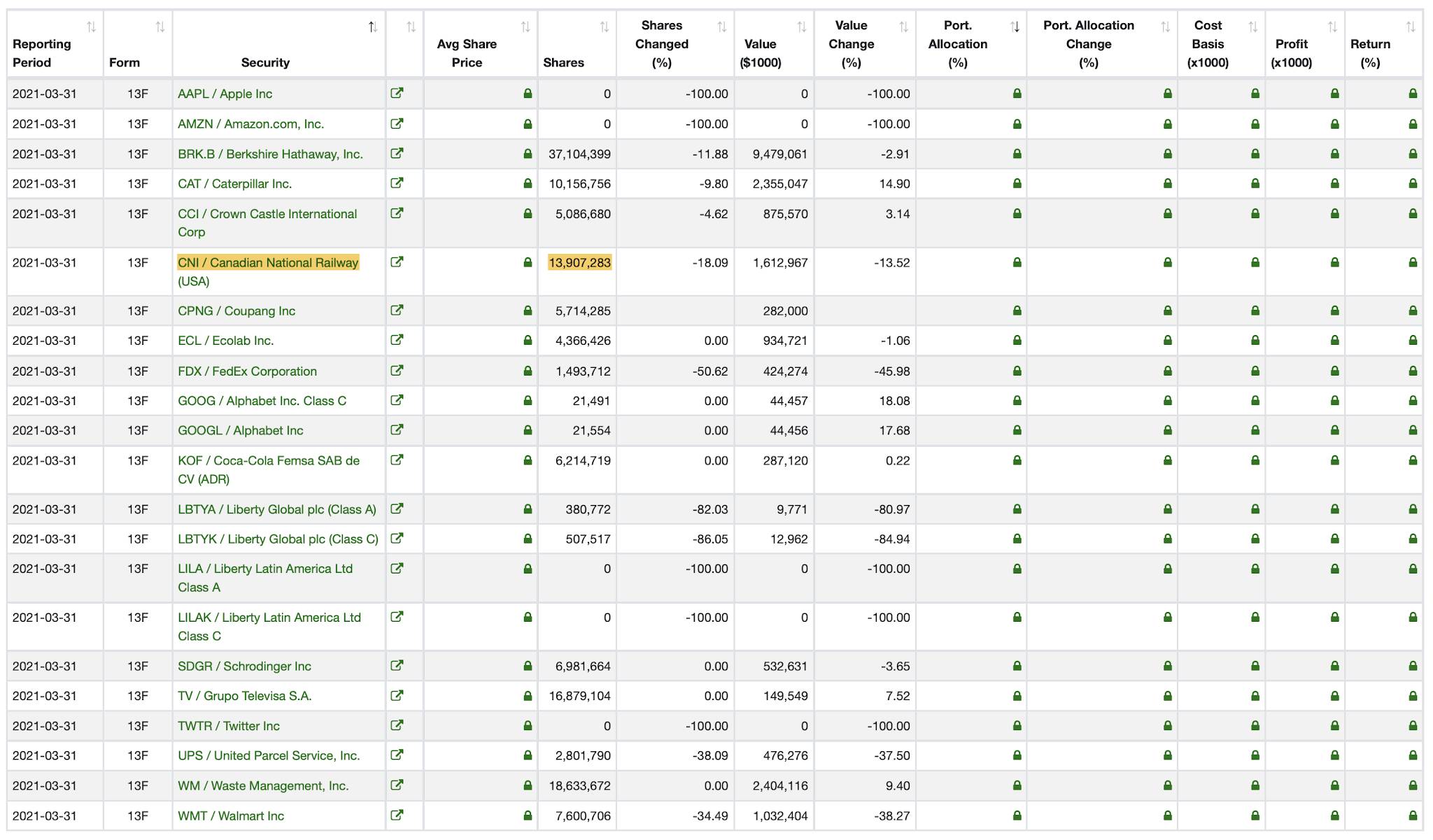1433x840 pixels.
Task: Open external link icon for BRK.B row
Action: click(x=397, y=153)
